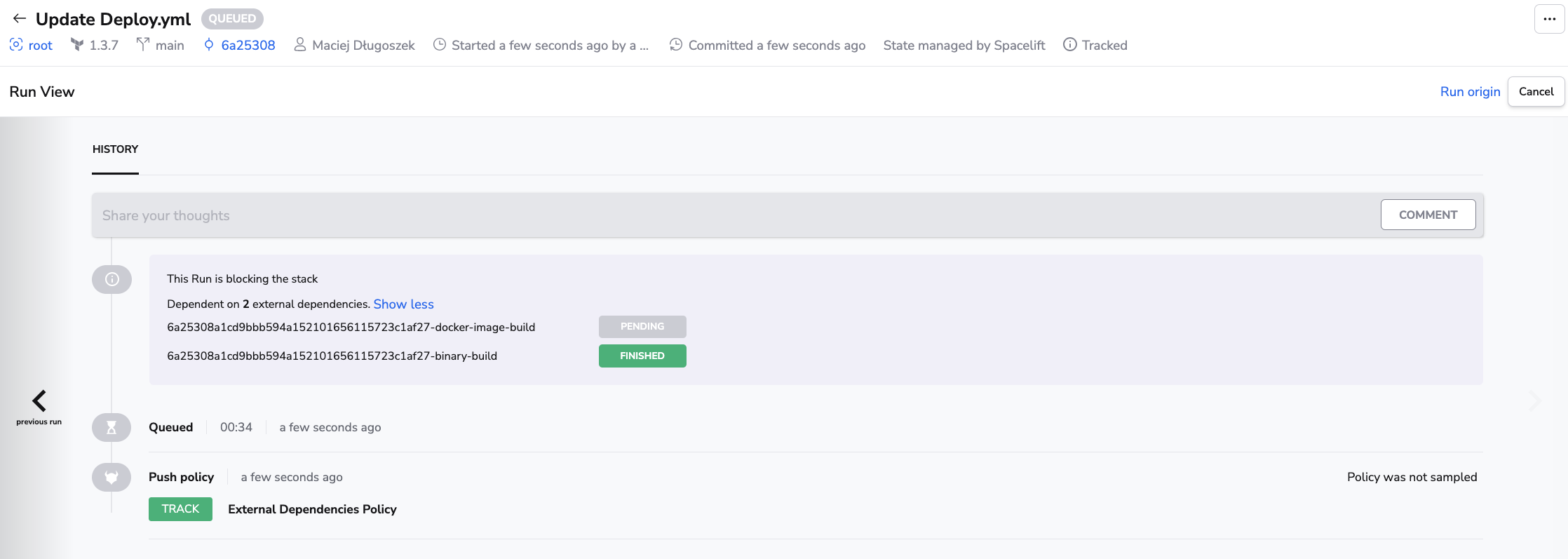Viewport: 1568px width, 559px height.
Task: Click the back arrow beside Update Deploy.yml
Action: [19, 19]
